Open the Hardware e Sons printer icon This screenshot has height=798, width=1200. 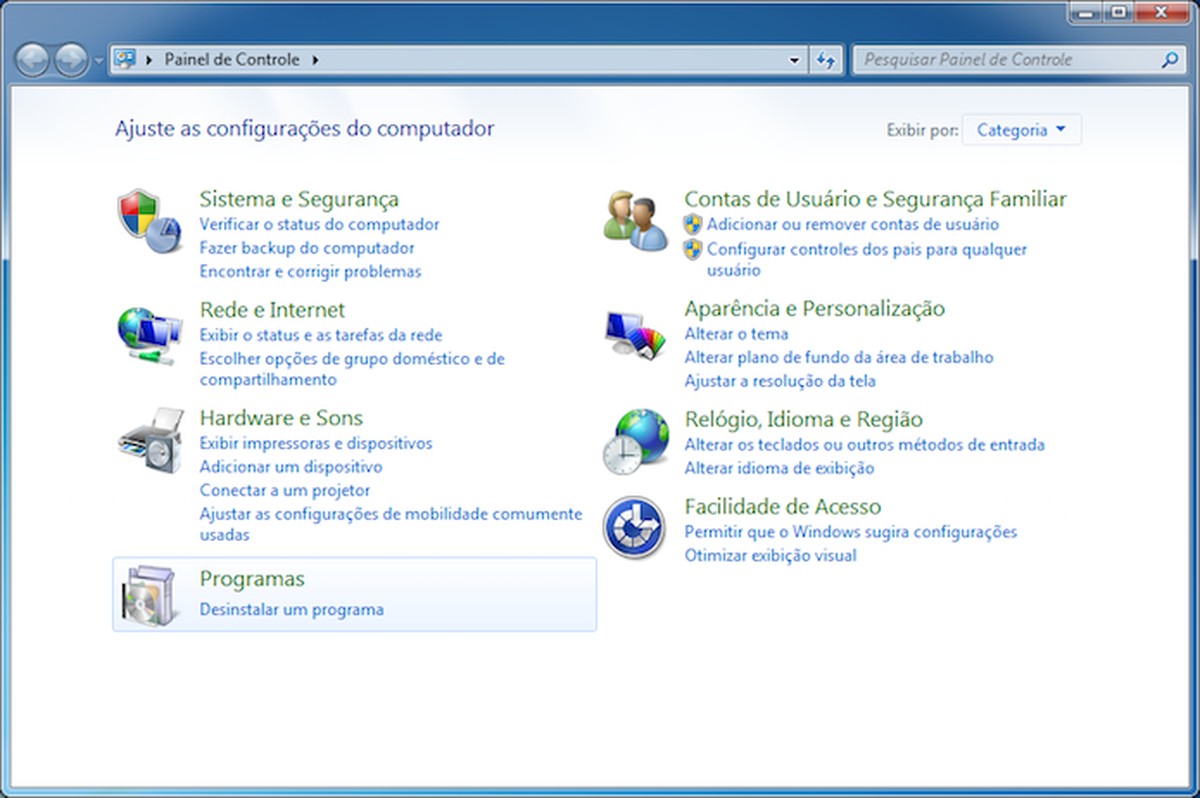[x=151, y=440]
